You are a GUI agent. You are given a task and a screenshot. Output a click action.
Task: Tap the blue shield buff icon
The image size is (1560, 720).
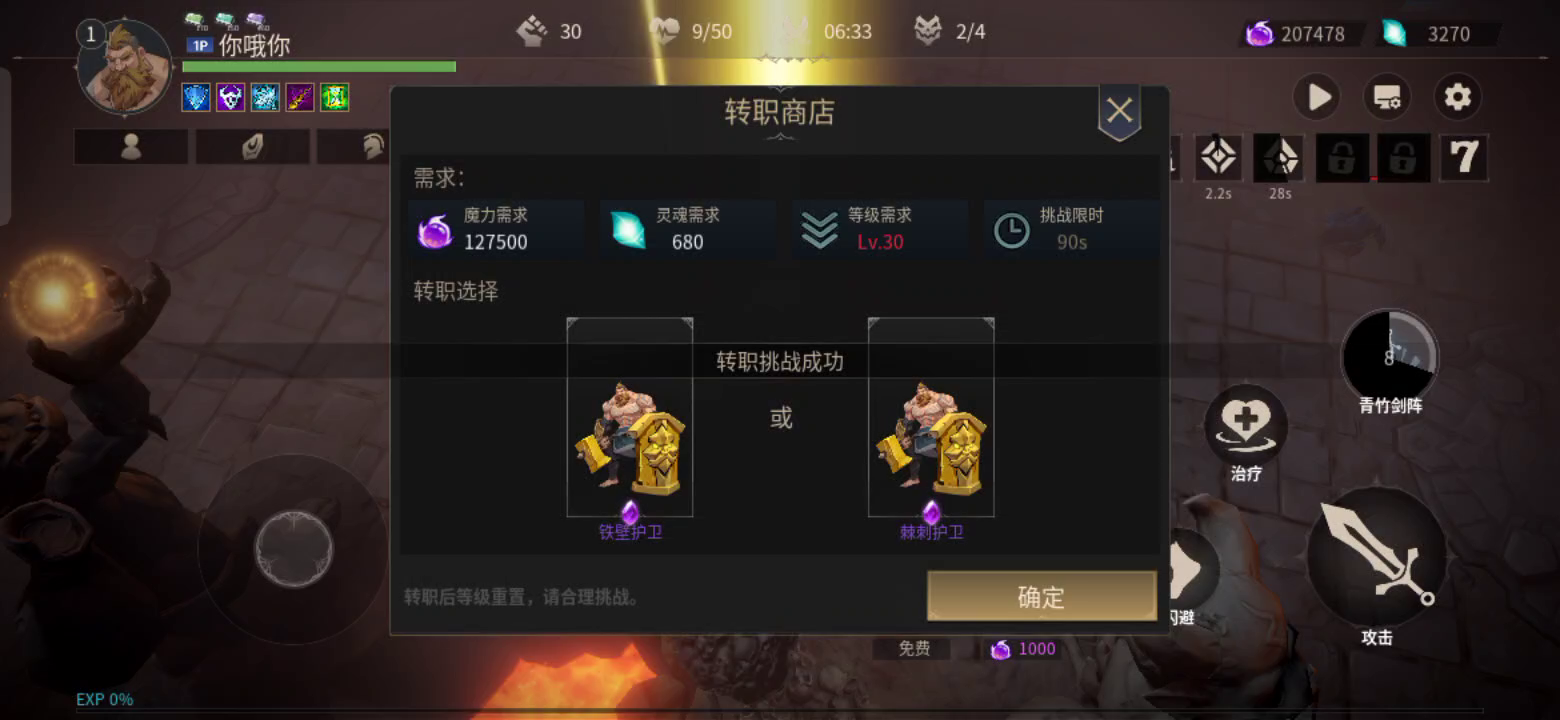tap(196, 97)
